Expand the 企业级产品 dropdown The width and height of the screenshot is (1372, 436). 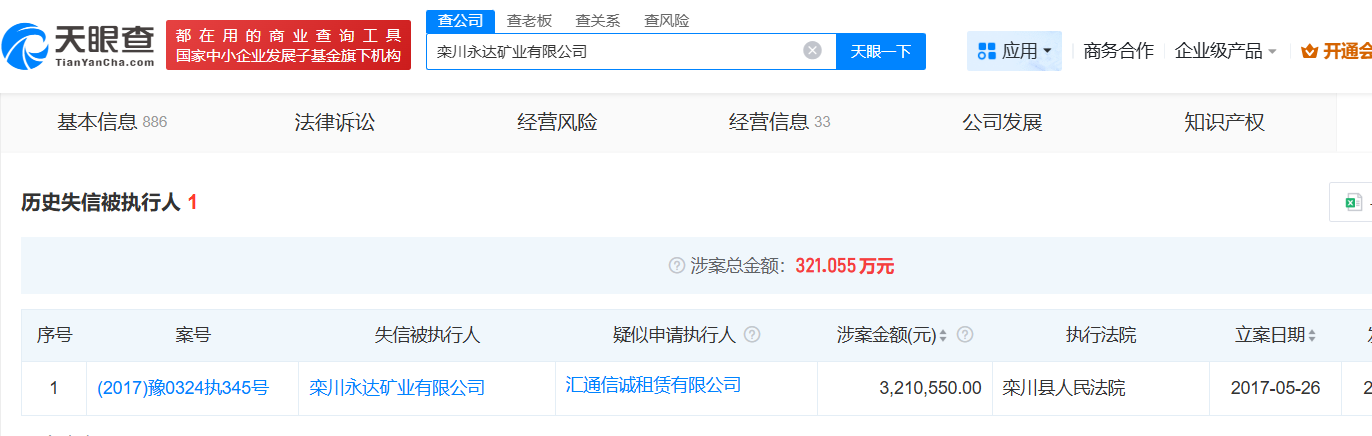pyautogui.click(x=1272, y=52)
